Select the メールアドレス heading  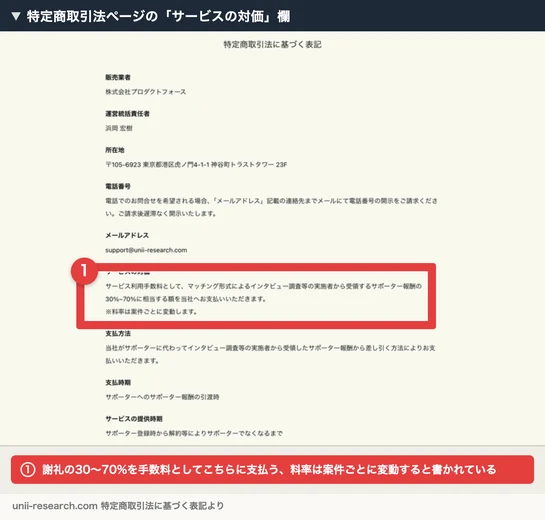point(127,235)
